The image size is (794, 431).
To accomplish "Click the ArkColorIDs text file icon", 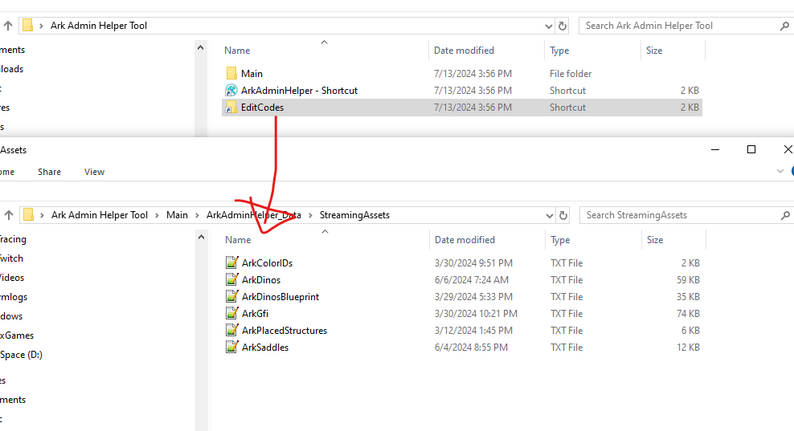I will tap(232, 262).
